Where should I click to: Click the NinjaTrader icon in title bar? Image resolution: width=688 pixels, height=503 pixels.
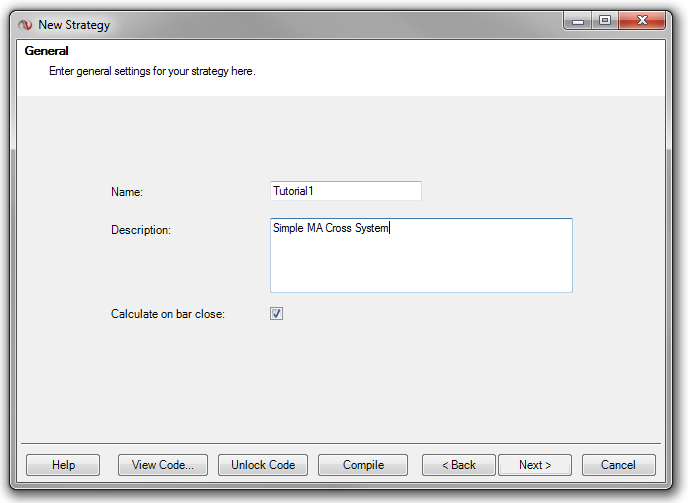coord(26,24)
